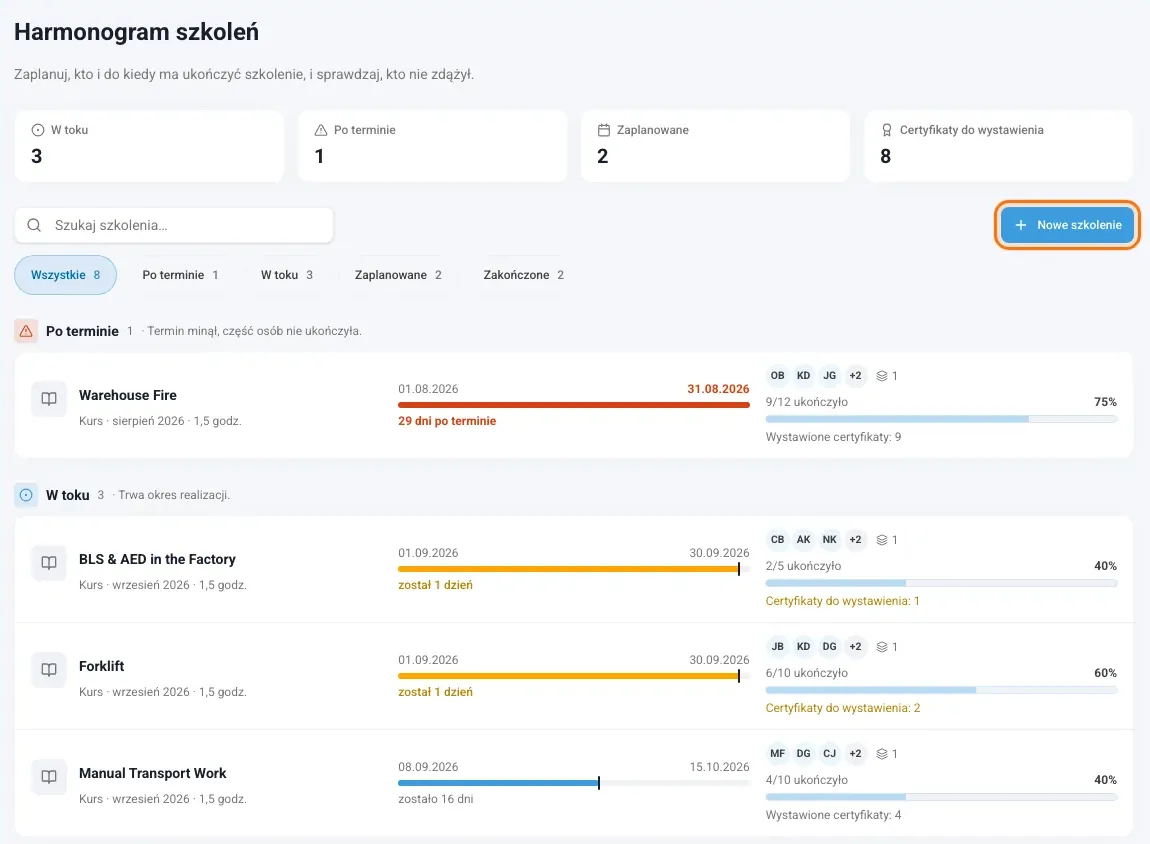This screenshot has width=1150, height=844.
Task: Click the book icon beside Forklift
Action: tap(49, 670)
